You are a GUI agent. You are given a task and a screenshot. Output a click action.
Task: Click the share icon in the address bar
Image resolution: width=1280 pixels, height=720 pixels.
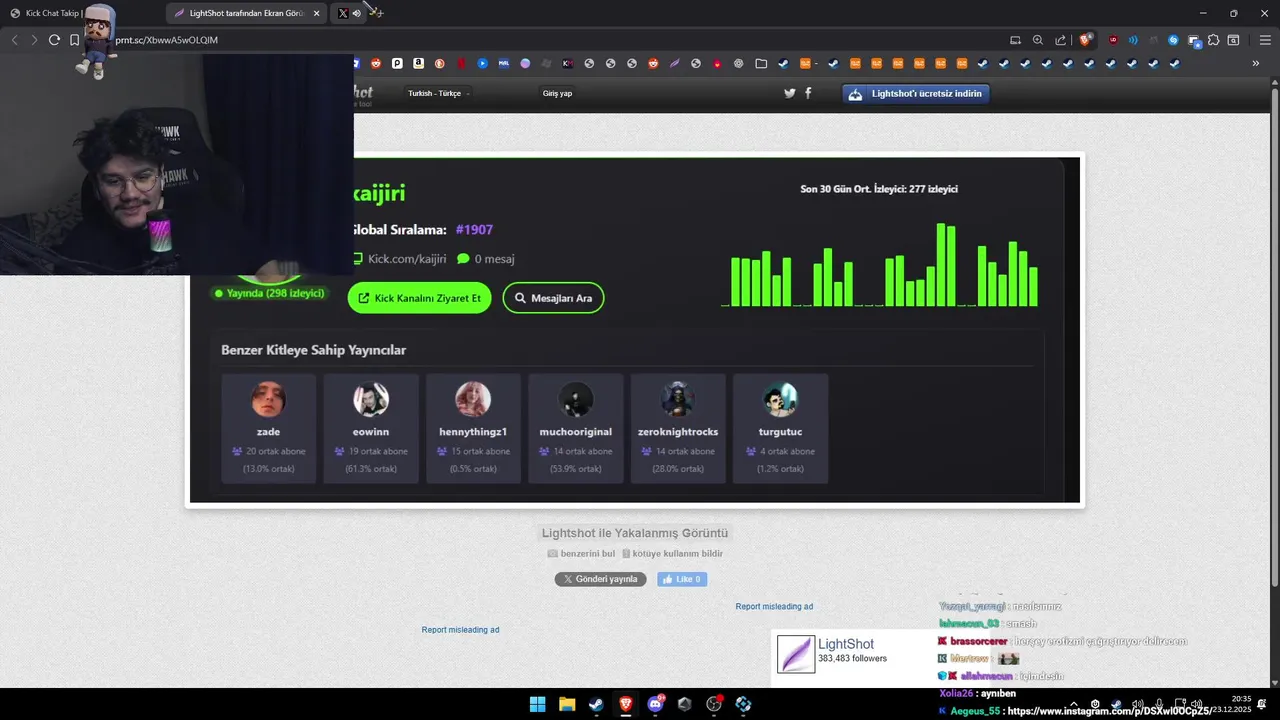click(x=1060, y=40)
